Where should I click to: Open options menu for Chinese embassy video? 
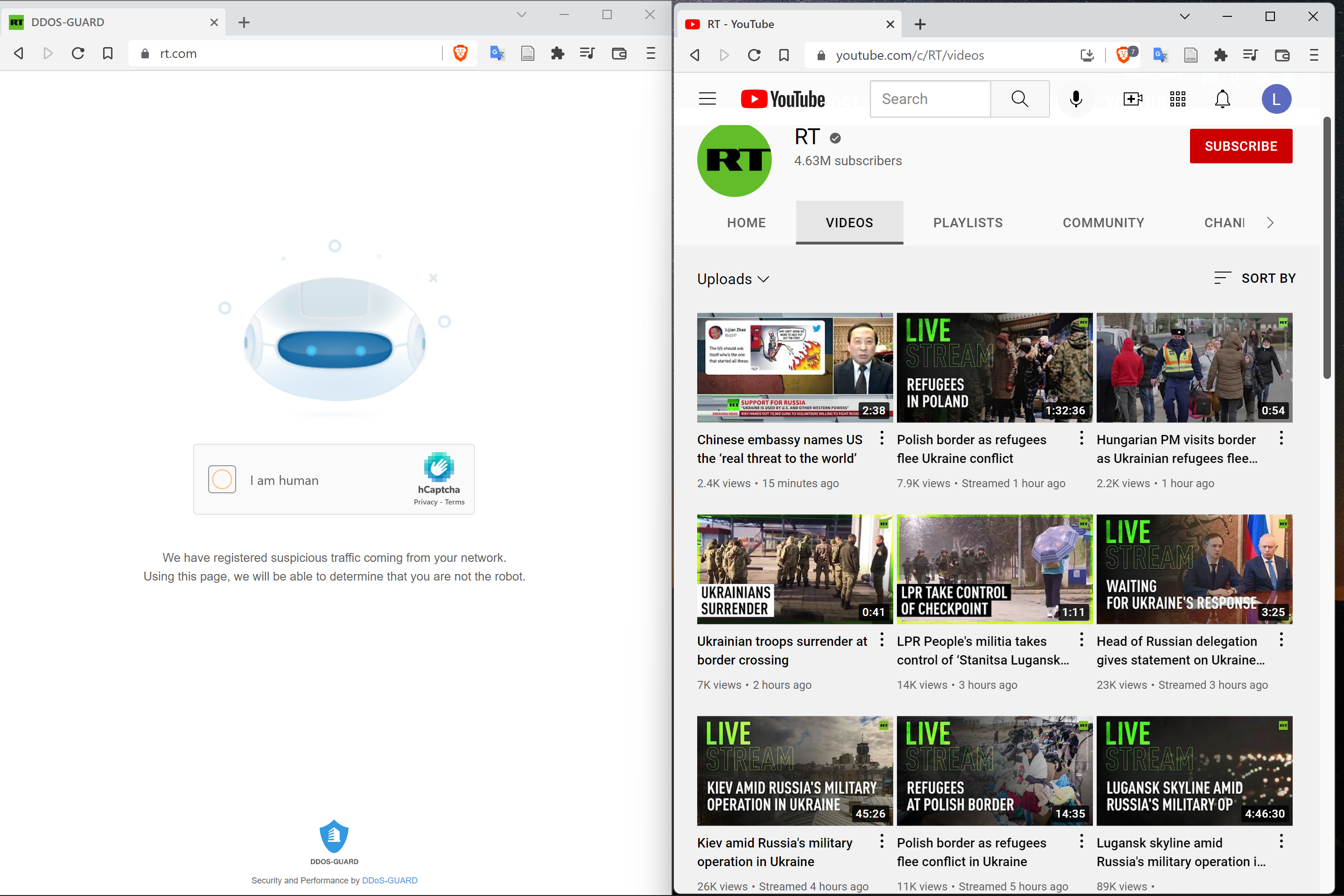pyautogui.click(x=882, y=438)
